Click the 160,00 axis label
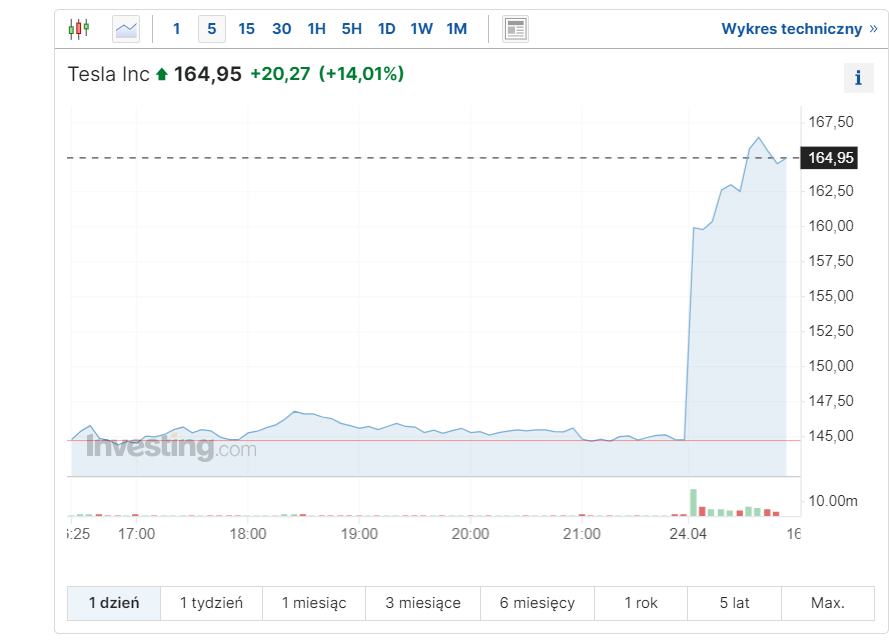The image size is (889, 644). coord(831,226)
